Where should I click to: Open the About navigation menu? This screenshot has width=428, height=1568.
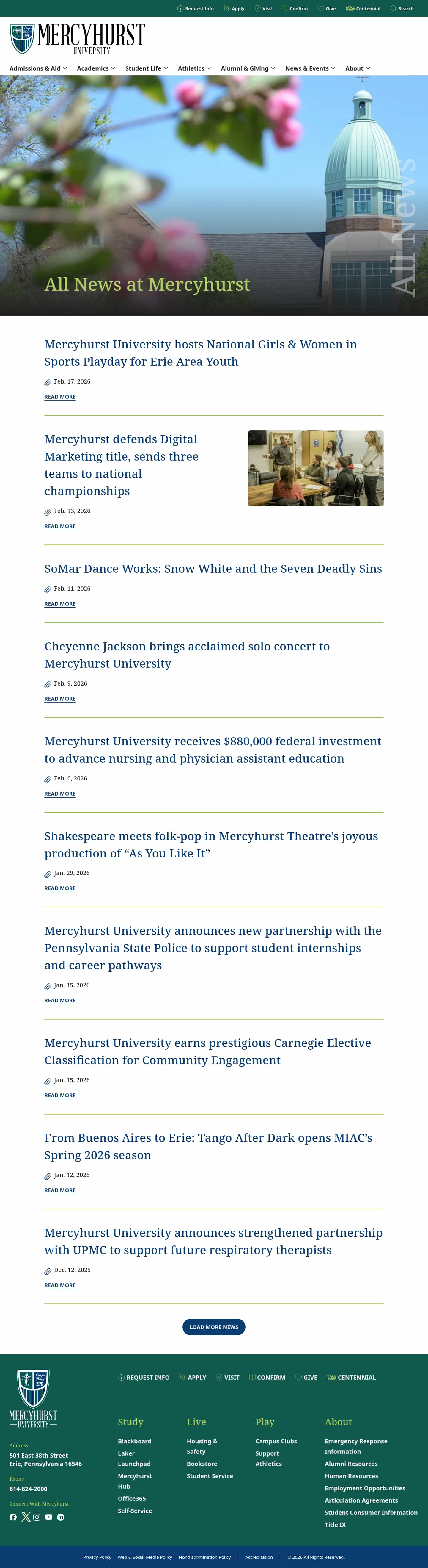tap(358, 68)
